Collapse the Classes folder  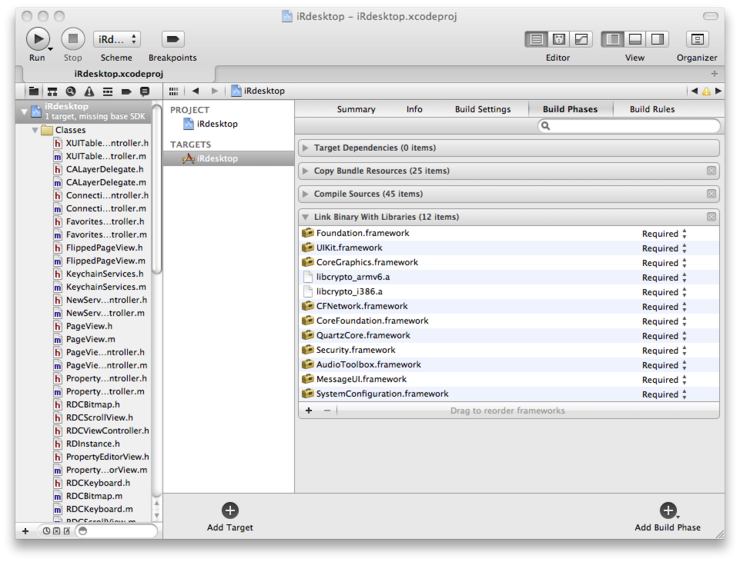35,130
